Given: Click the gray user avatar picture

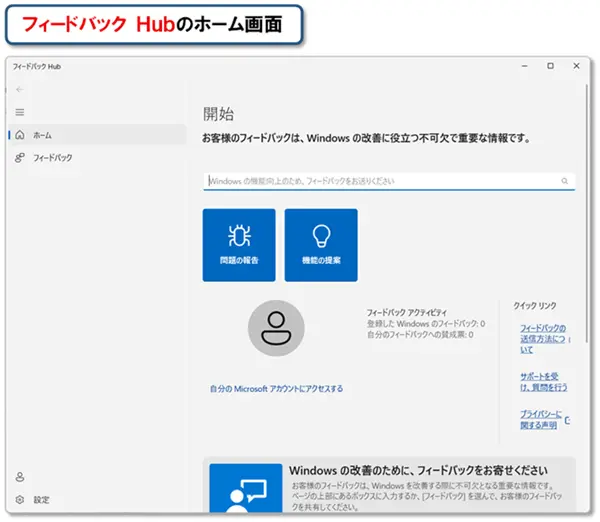Looking at the screenshot, I should pos(276,328).
